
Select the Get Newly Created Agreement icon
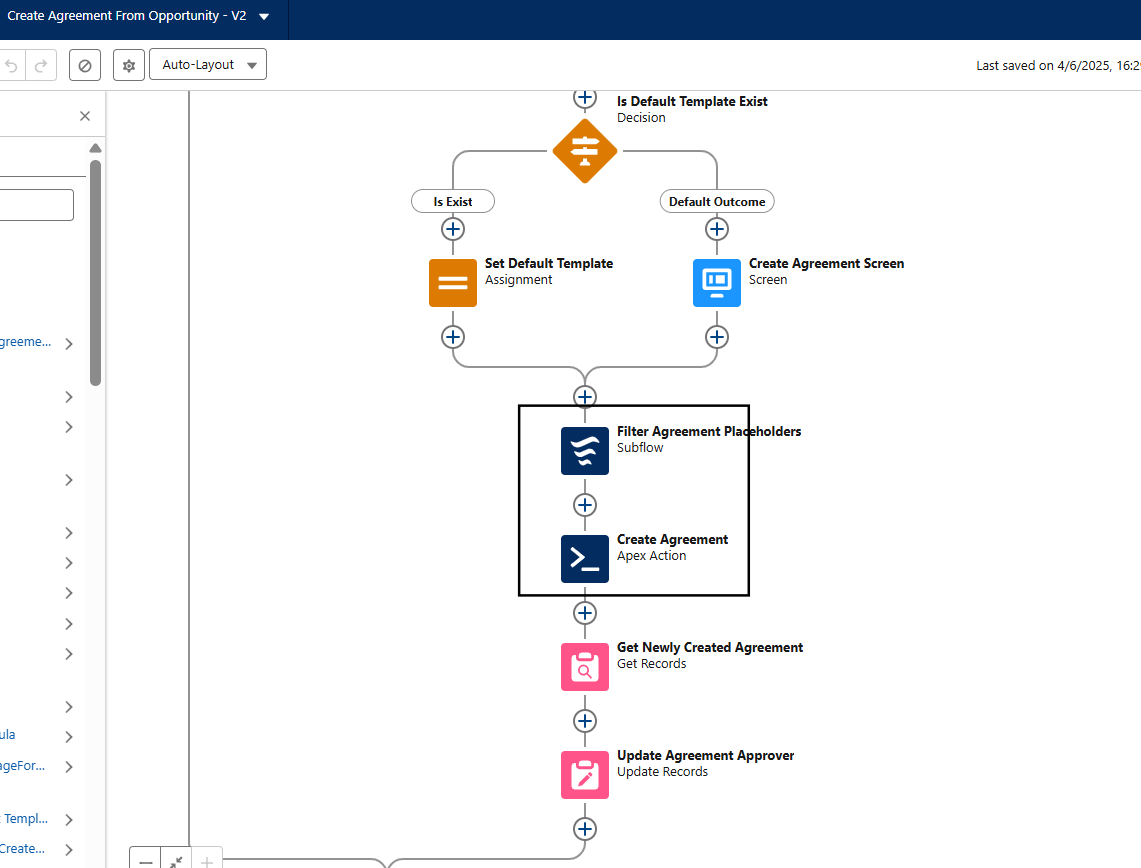(x=584, y=667)
